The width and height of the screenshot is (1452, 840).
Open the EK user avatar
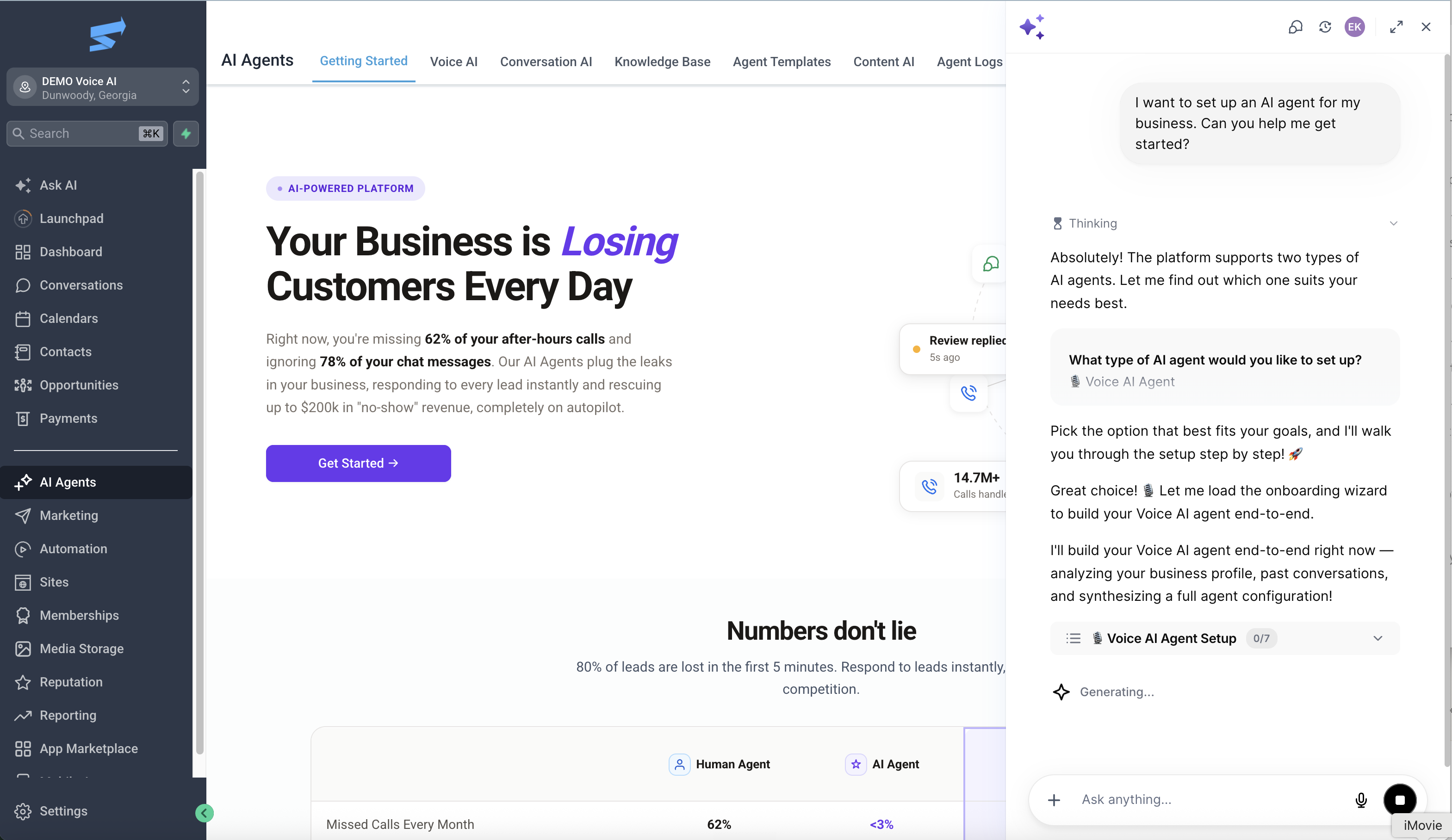1354,26
